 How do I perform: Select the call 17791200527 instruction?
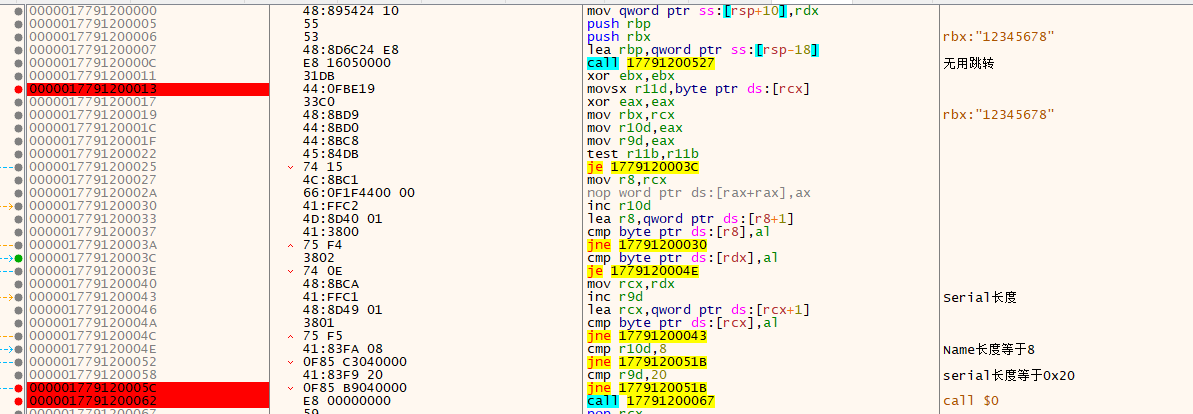[x=651, y=63]
